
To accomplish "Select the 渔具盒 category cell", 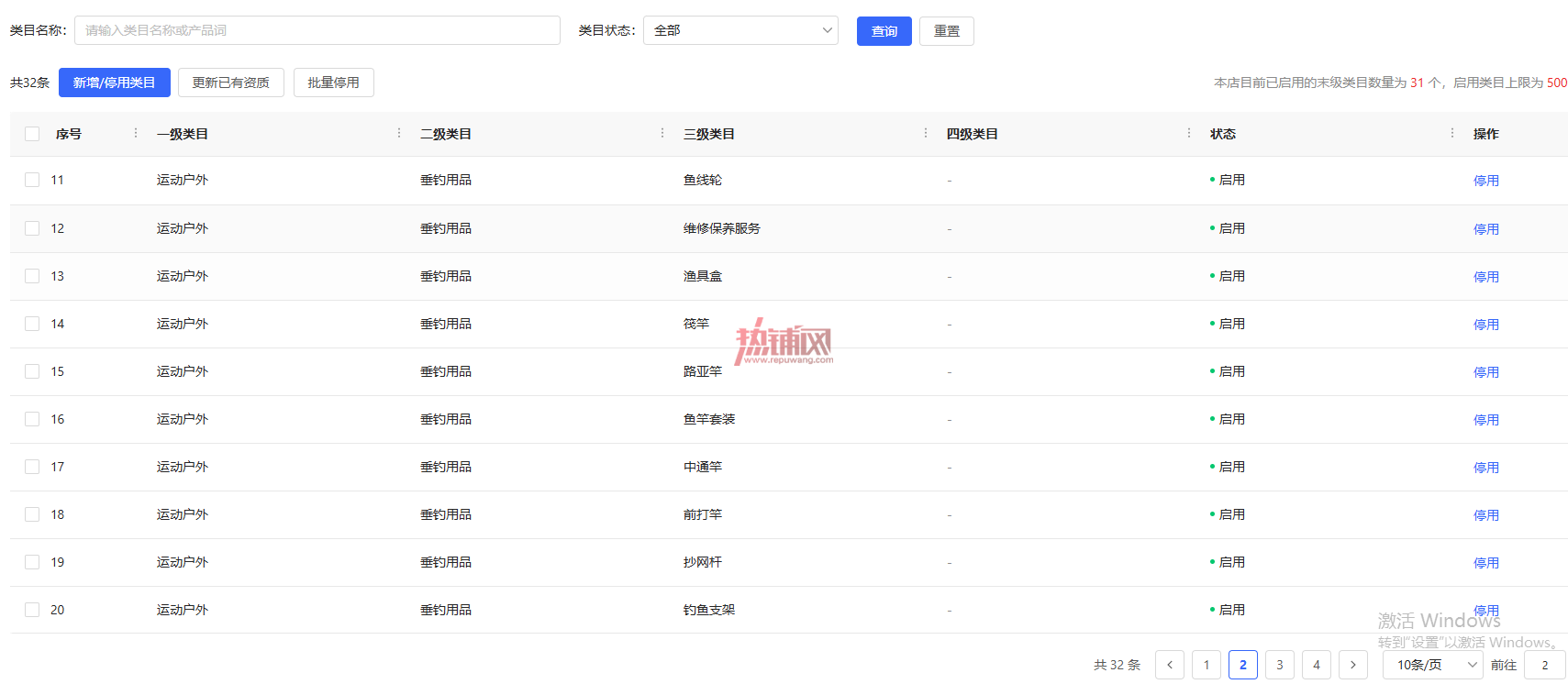I will (703, 276).
